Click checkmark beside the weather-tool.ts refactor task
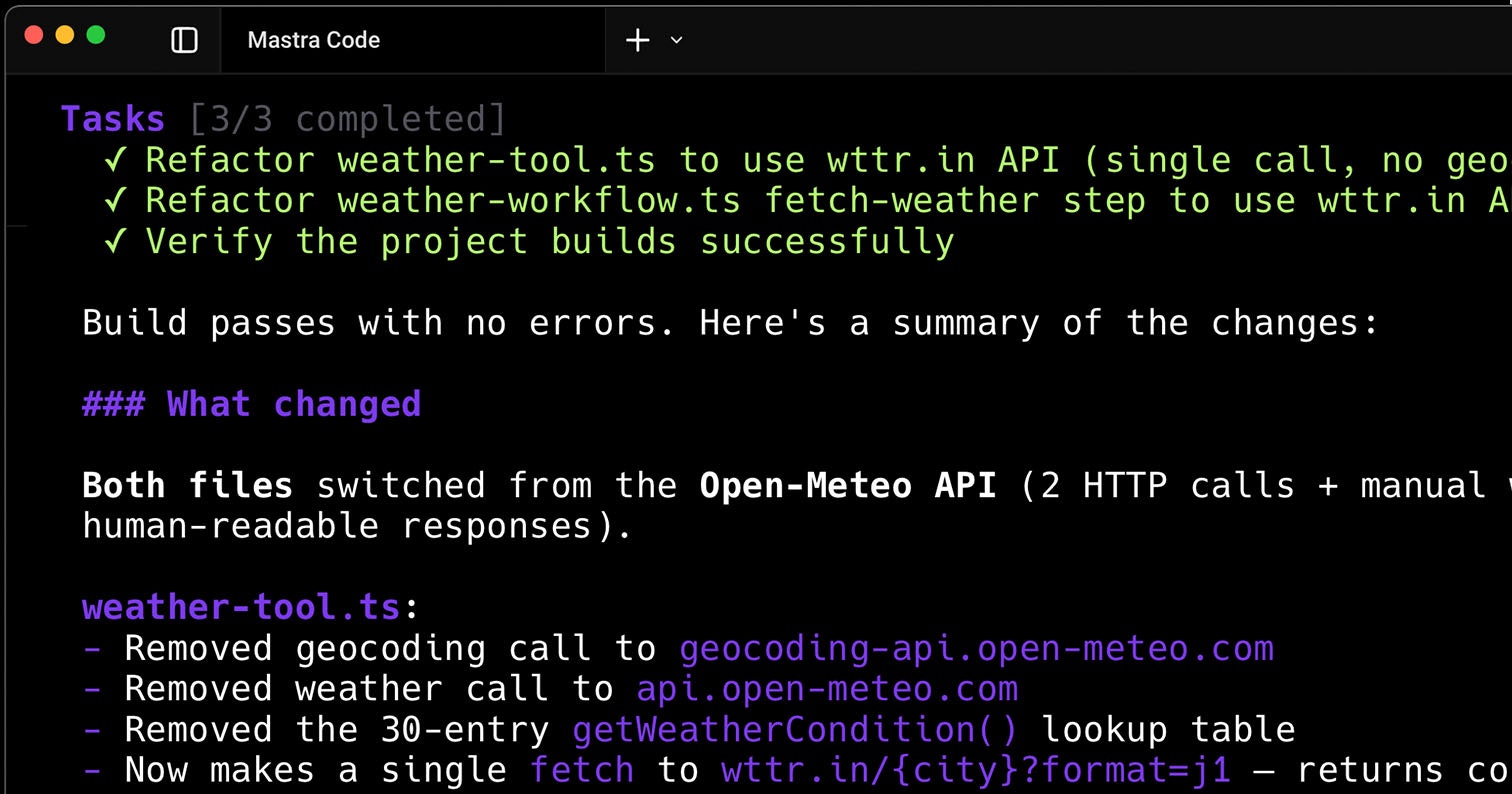This screenshot has height=794, width=1512. [114, 159]
